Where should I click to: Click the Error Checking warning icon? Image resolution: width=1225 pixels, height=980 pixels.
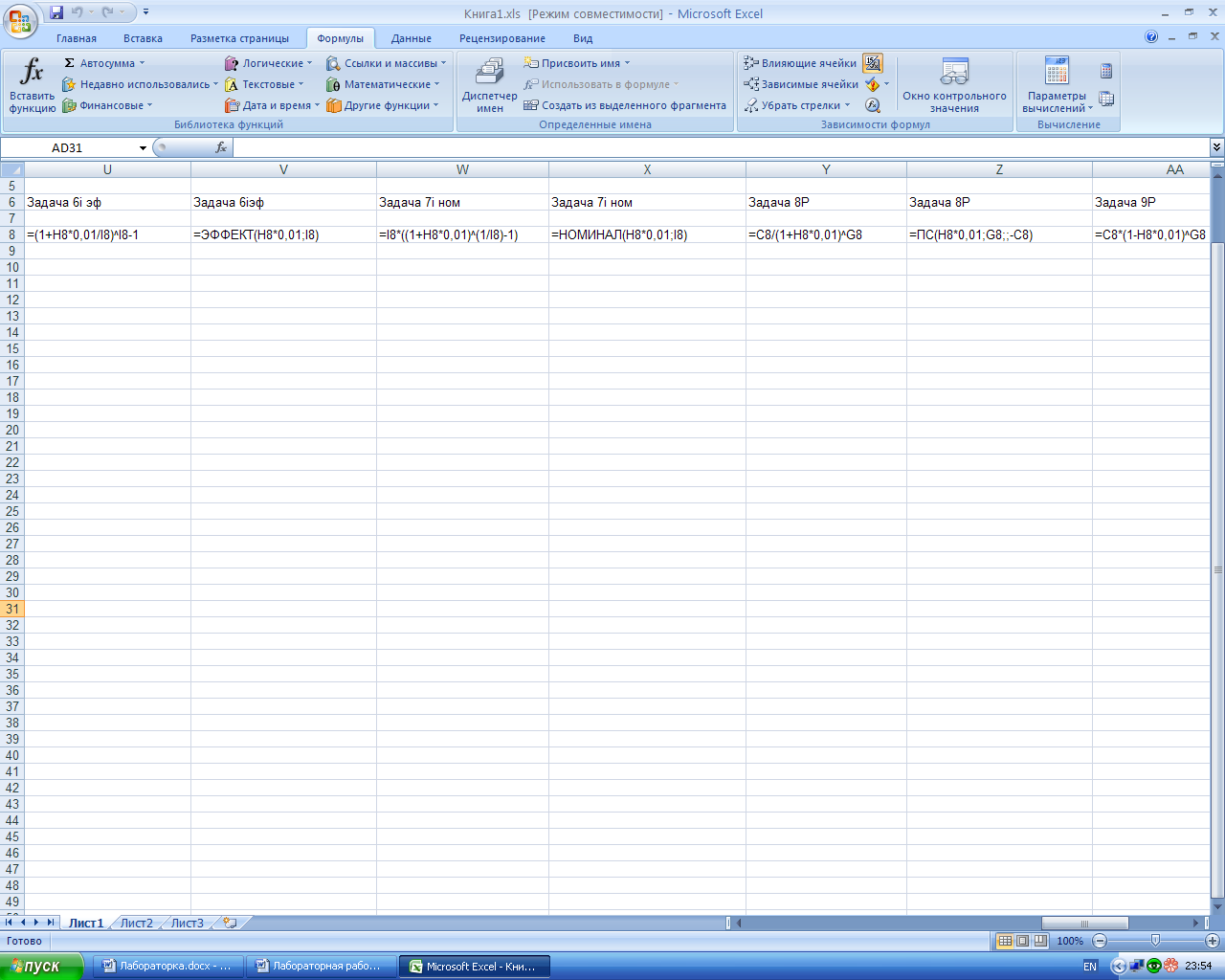[873, 84]
